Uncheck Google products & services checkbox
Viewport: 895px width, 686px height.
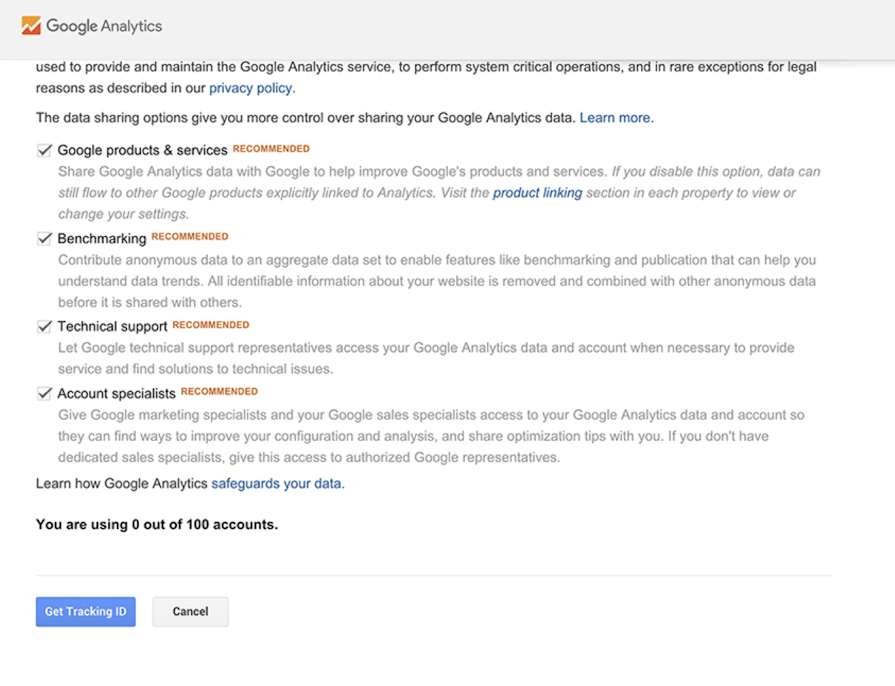pos(44,151)
